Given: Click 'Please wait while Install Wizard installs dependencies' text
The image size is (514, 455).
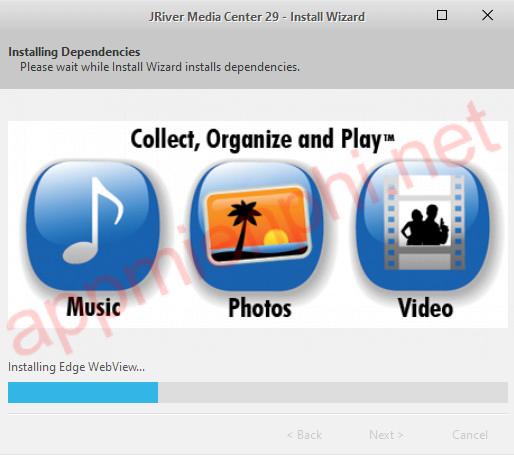Looking at the screenshot, I should (160, 67).
